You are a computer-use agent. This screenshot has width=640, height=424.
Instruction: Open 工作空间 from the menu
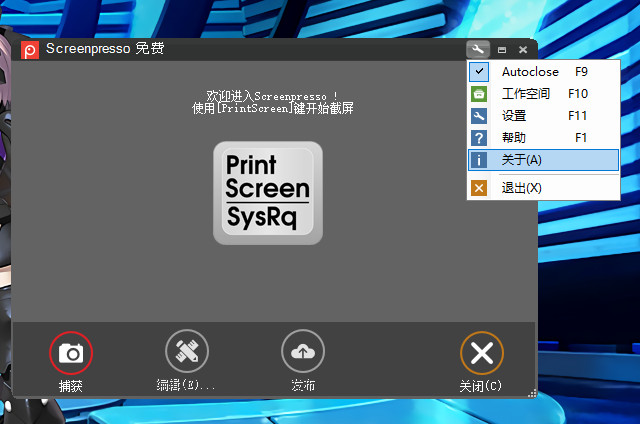click(x=544, y=94)
